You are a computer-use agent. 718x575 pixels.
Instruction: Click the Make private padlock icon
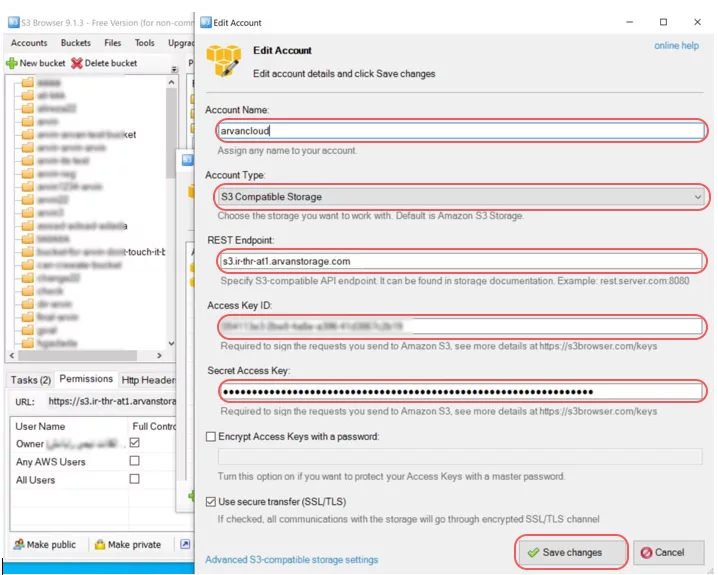point(99,545)
